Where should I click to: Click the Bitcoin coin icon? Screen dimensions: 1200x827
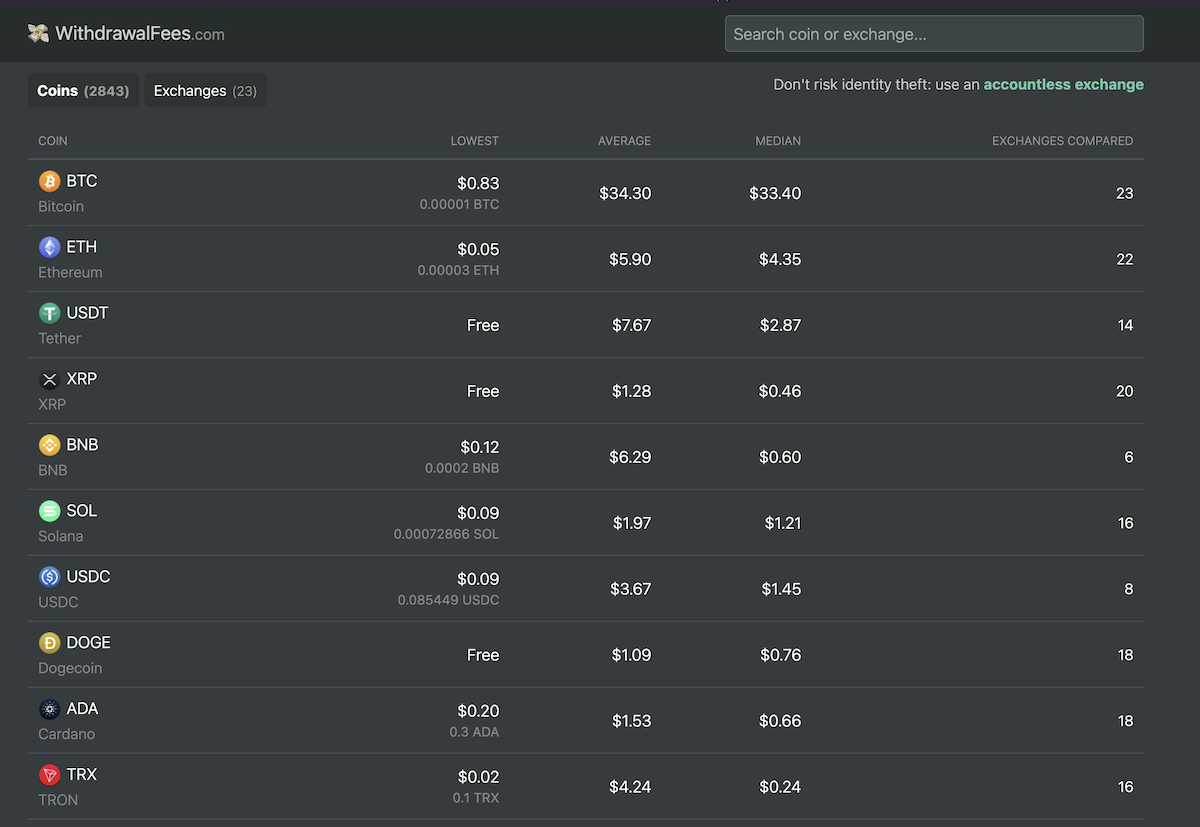(x=49, y=181)
